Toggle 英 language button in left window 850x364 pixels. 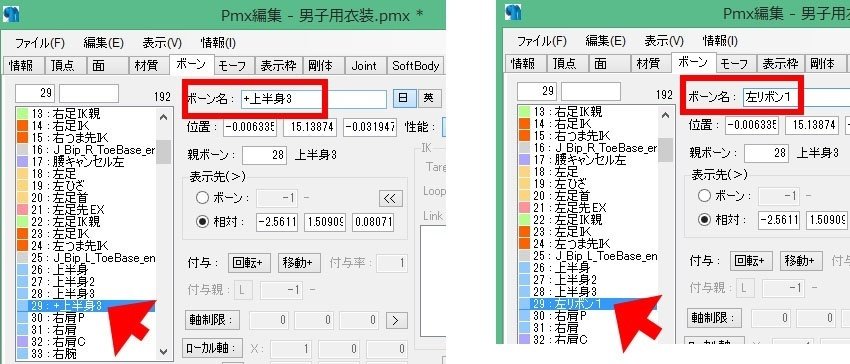[429, 98]
